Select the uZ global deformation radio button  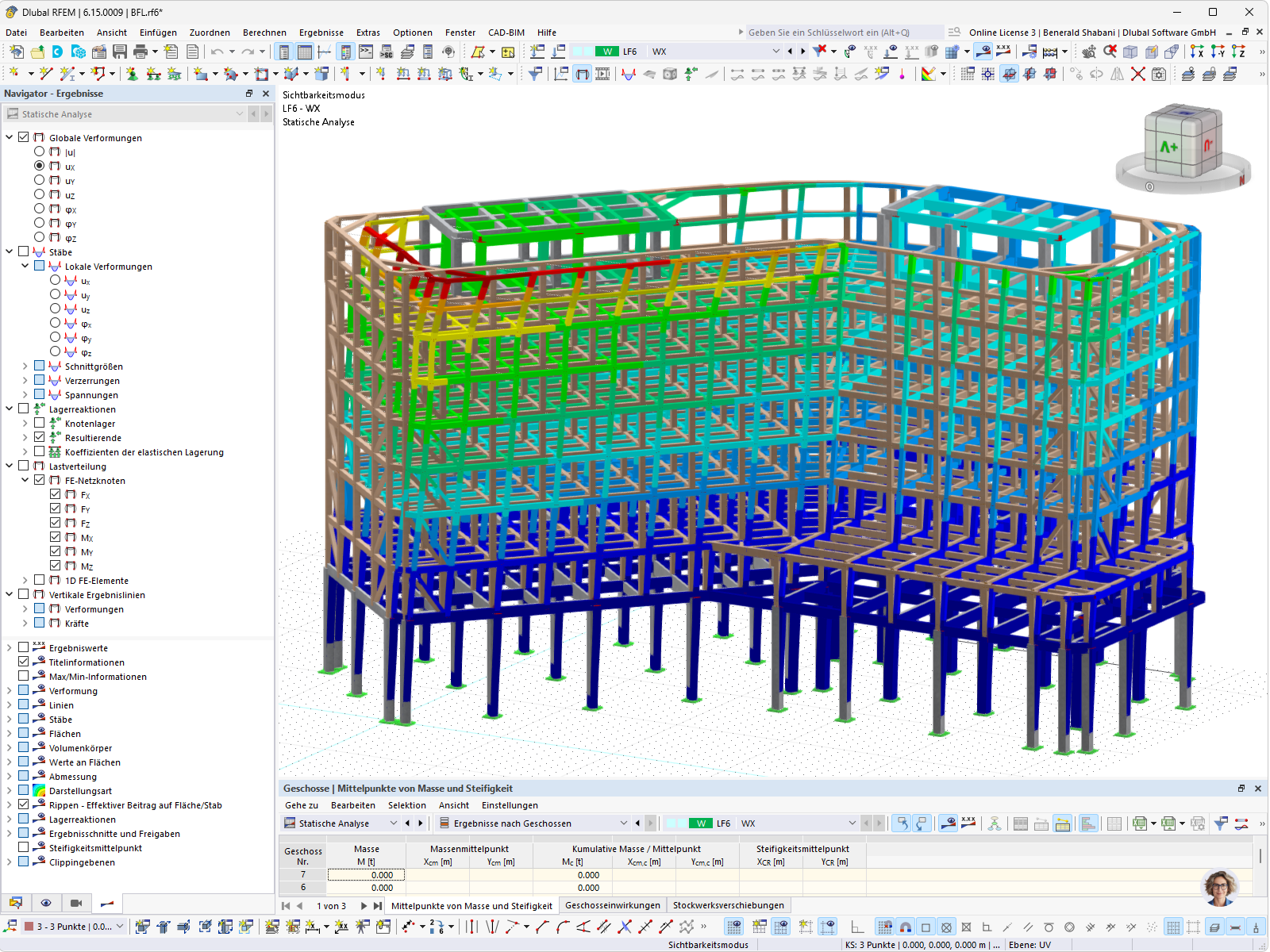(x=39, y=194)
